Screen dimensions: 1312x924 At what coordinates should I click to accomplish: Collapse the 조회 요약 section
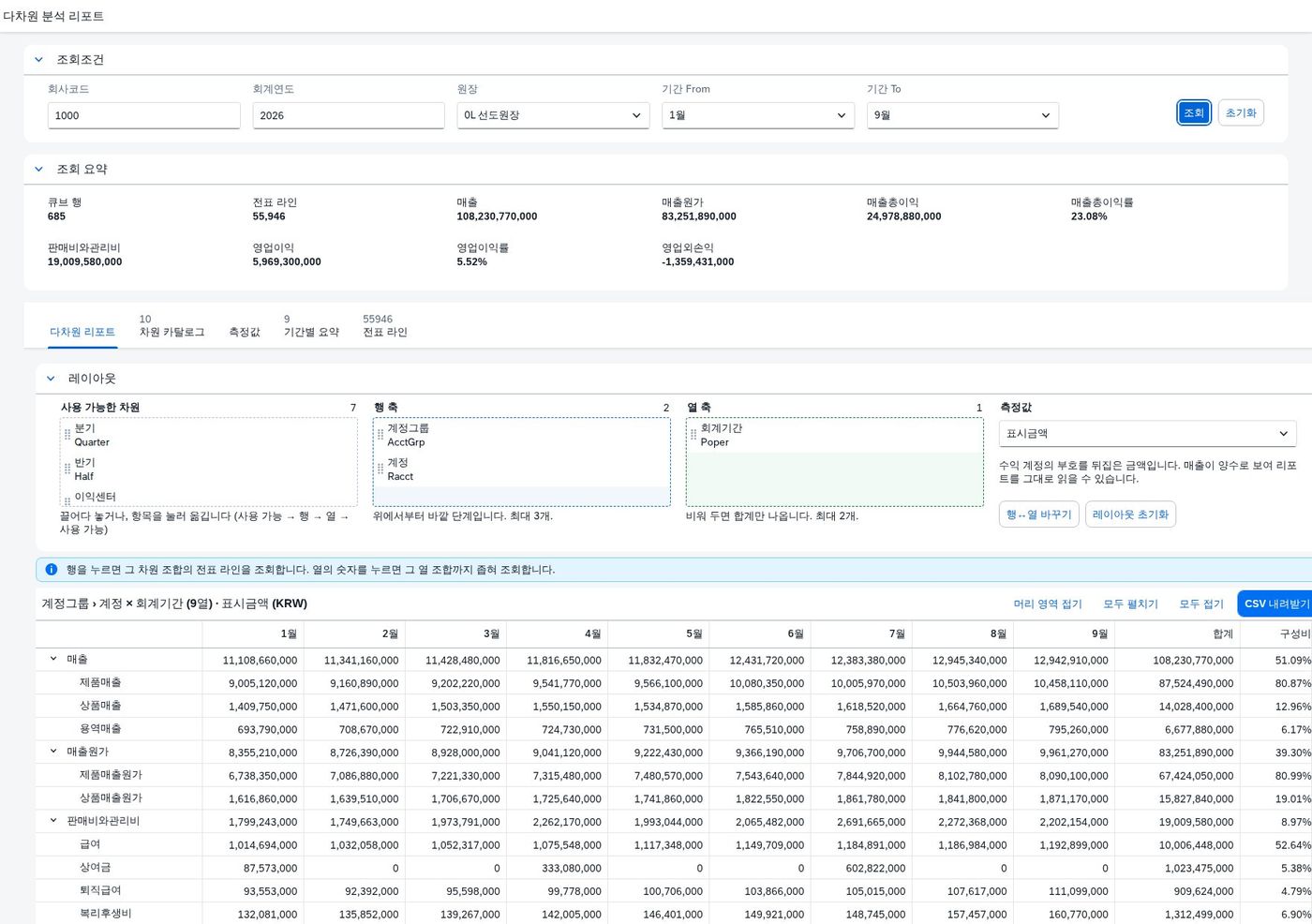pos(38,170)
